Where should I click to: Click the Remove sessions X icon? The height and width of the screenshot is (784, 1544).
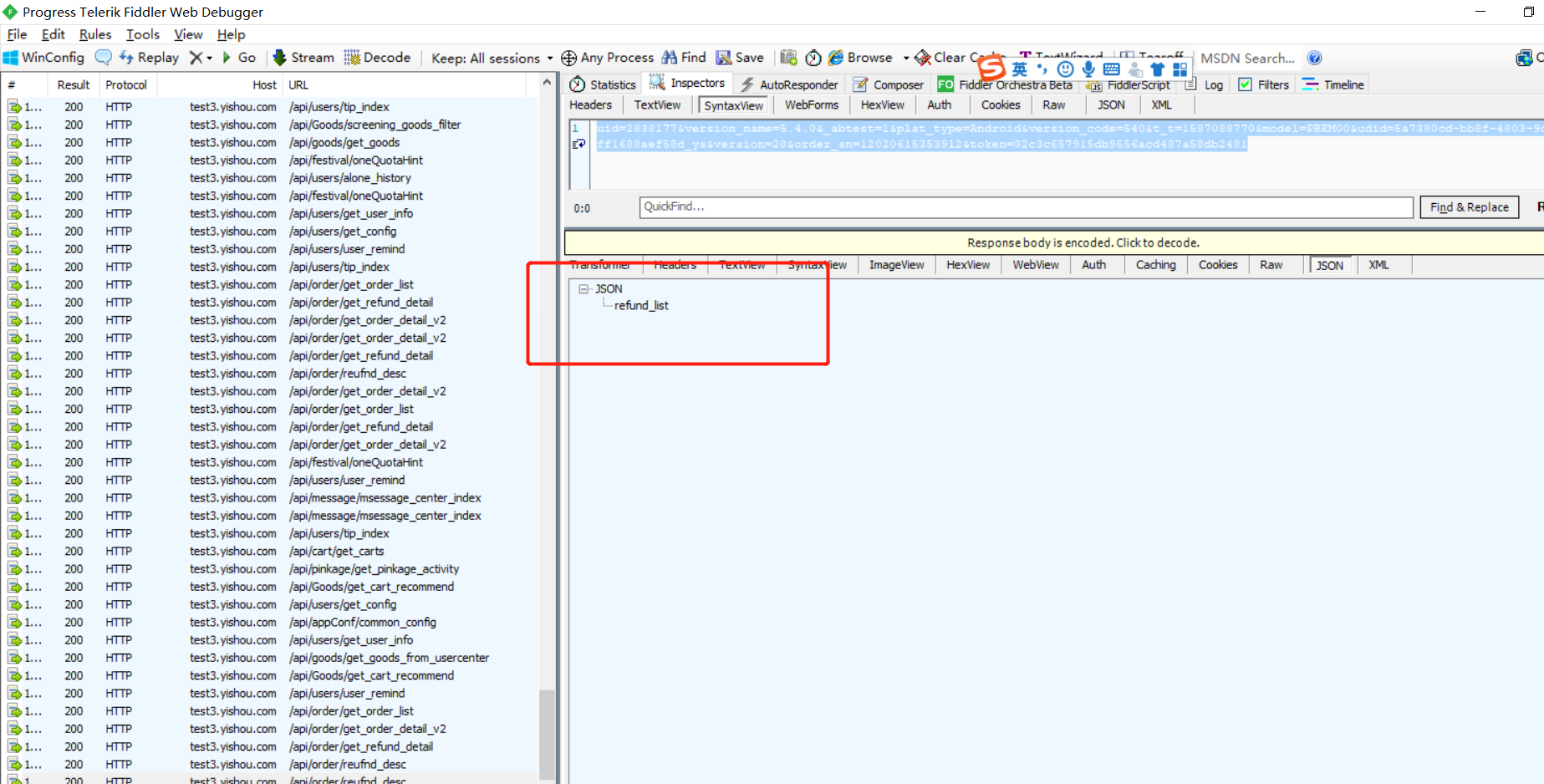click(x=196, y=58)
